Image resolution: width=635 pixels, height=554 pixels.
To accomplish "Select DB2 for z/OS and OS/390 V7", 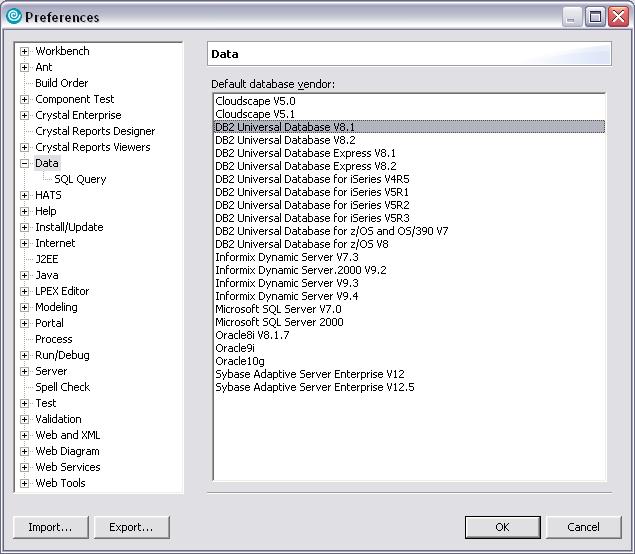I will coord(409,231).
